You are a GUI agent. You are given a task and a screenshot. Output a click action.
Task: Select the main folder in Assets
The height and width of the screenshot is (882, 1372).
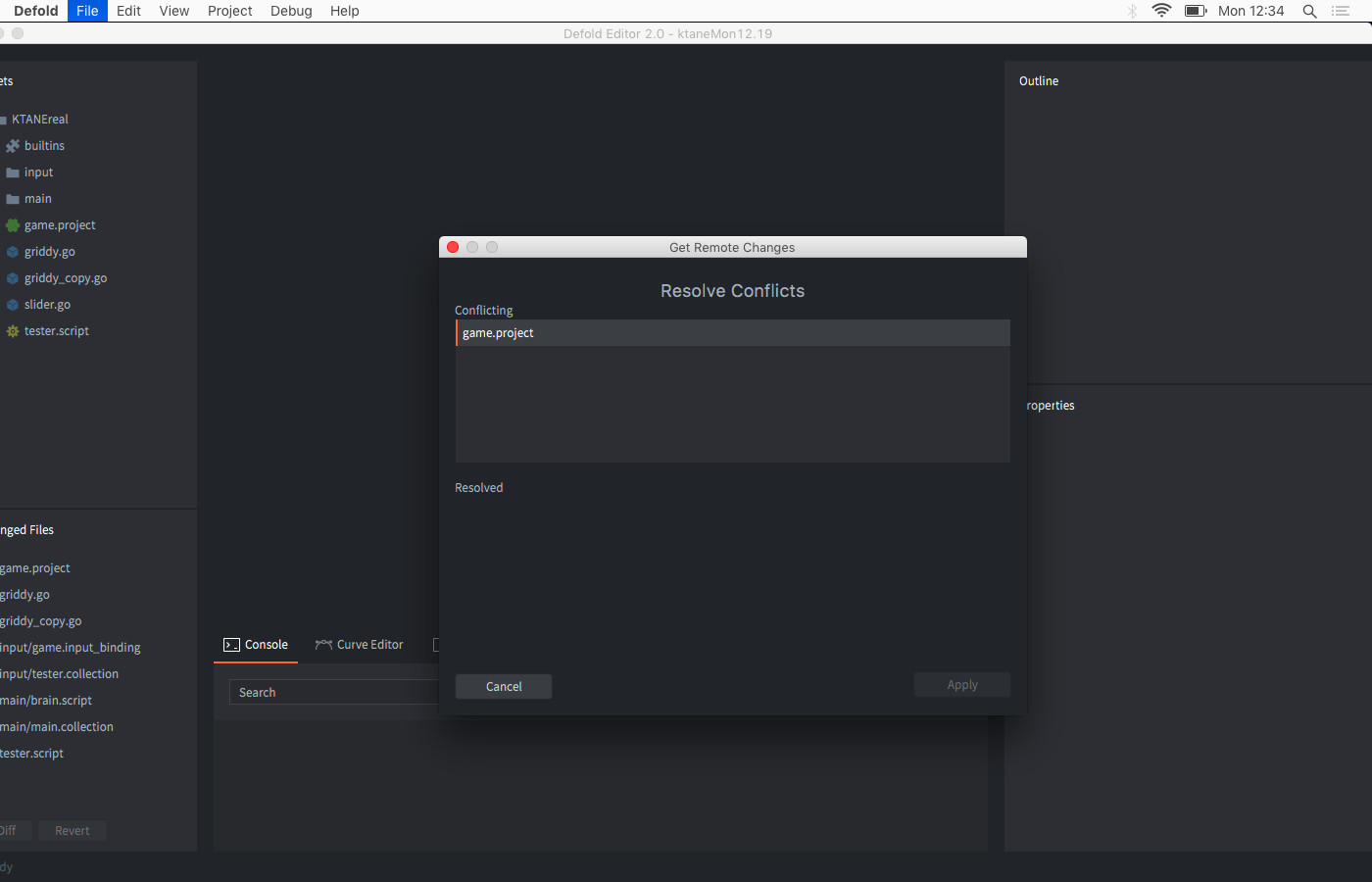[38, 199]
